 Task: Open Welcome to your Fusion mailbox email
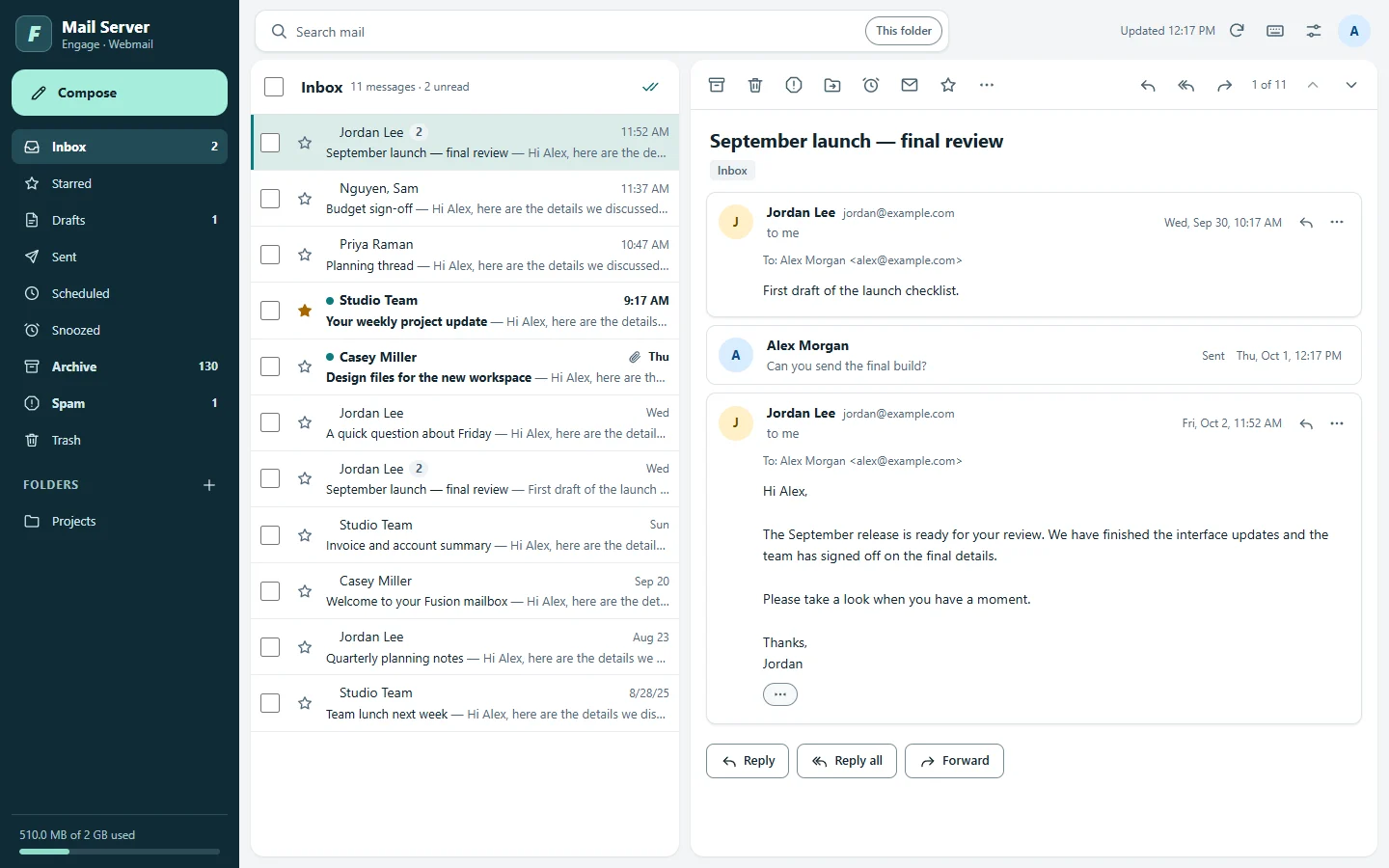pyautogui.click(x=465, y=591)
